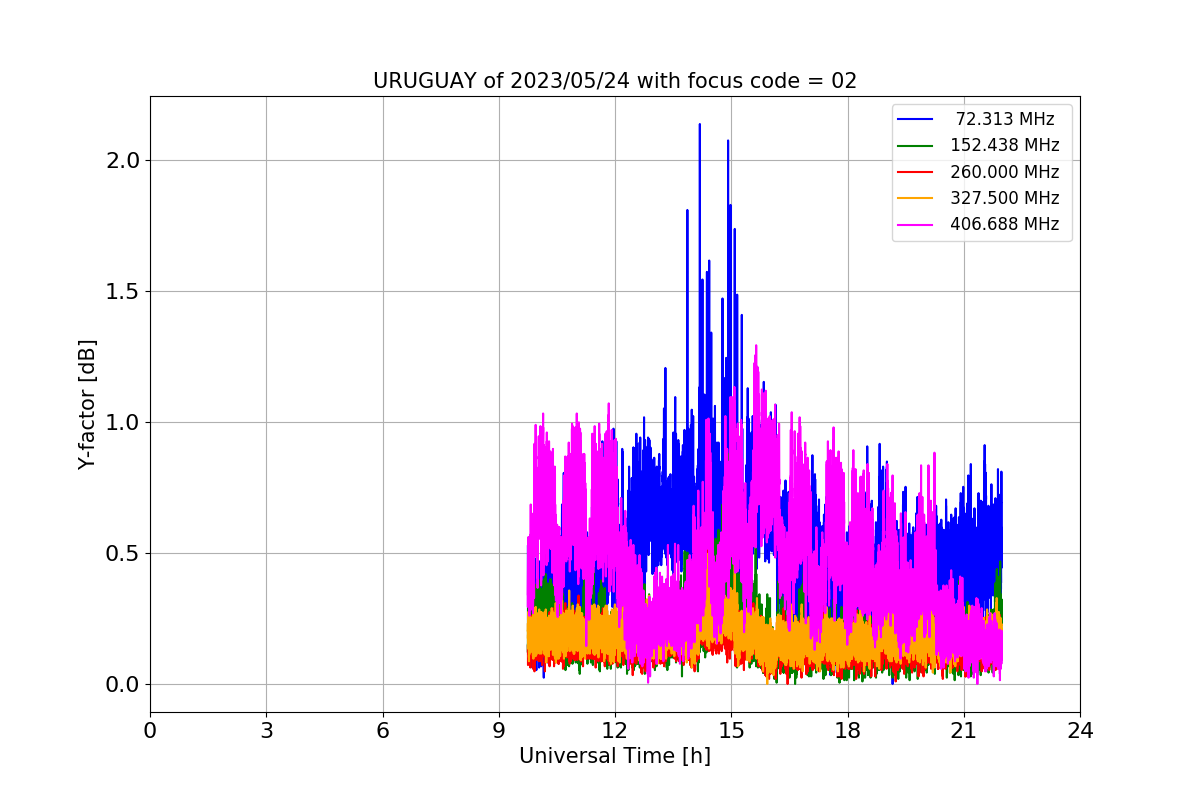The height and width of the screenshot is (800, 1200).
Task: Click the y-axis tick label 1.5
Action: click(x=124, y=292)
